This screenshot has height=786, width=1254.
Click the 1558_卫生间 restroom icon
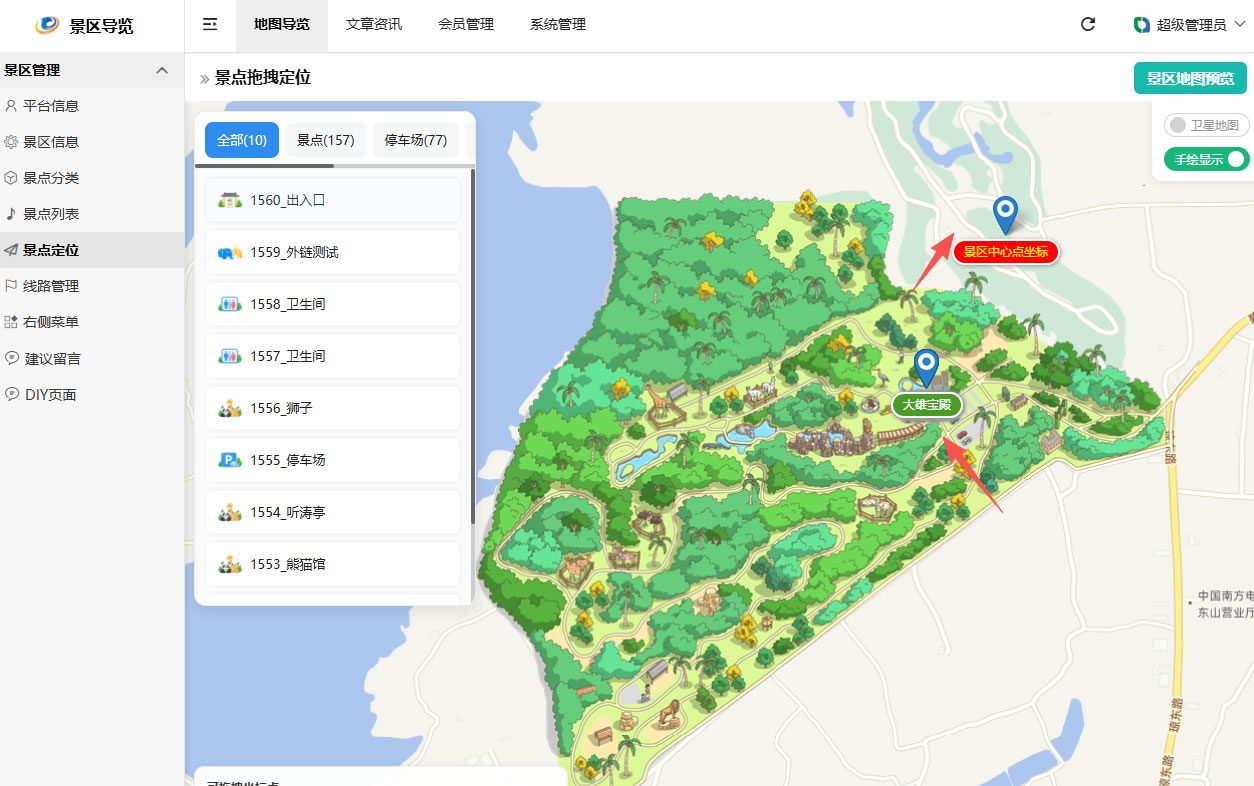230,304
